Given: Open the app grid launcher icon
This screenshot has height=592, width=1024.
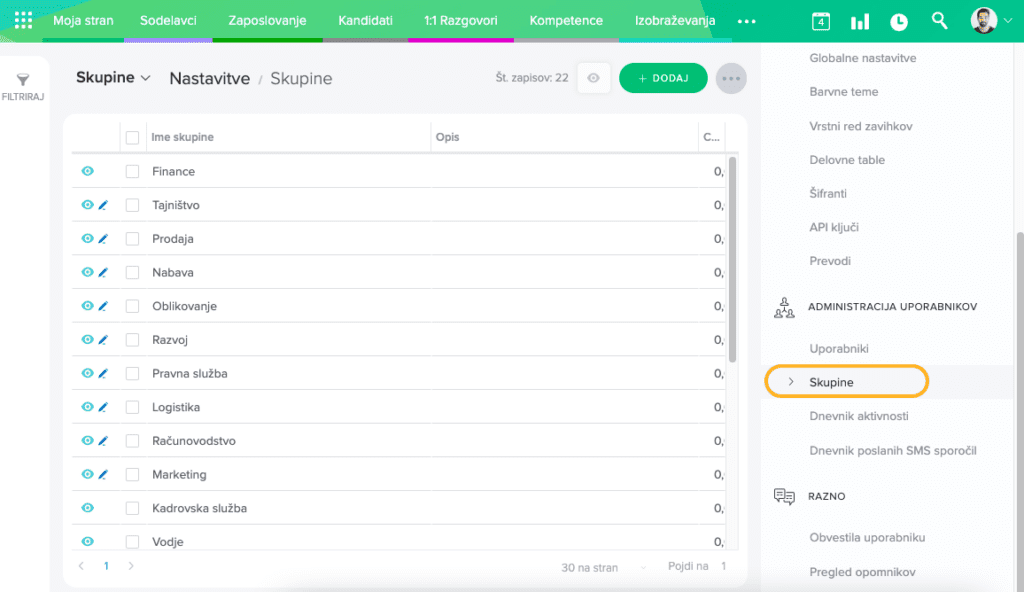Looking at the screenshot, I should (23, 20).
